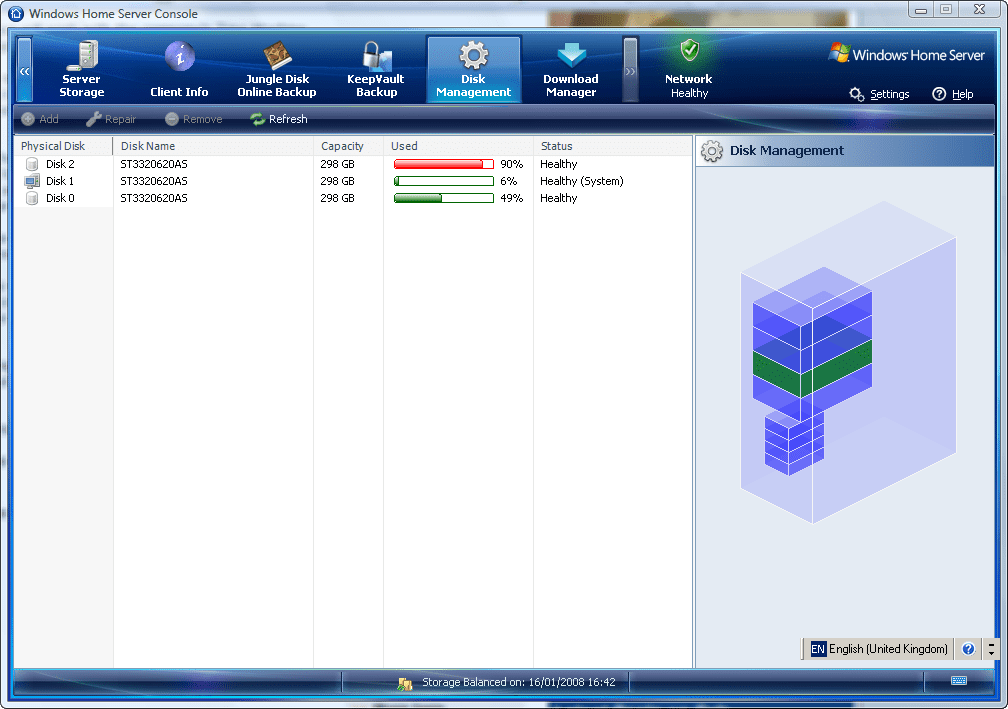Minimize the Windows Home Server Console

[921, 10]
